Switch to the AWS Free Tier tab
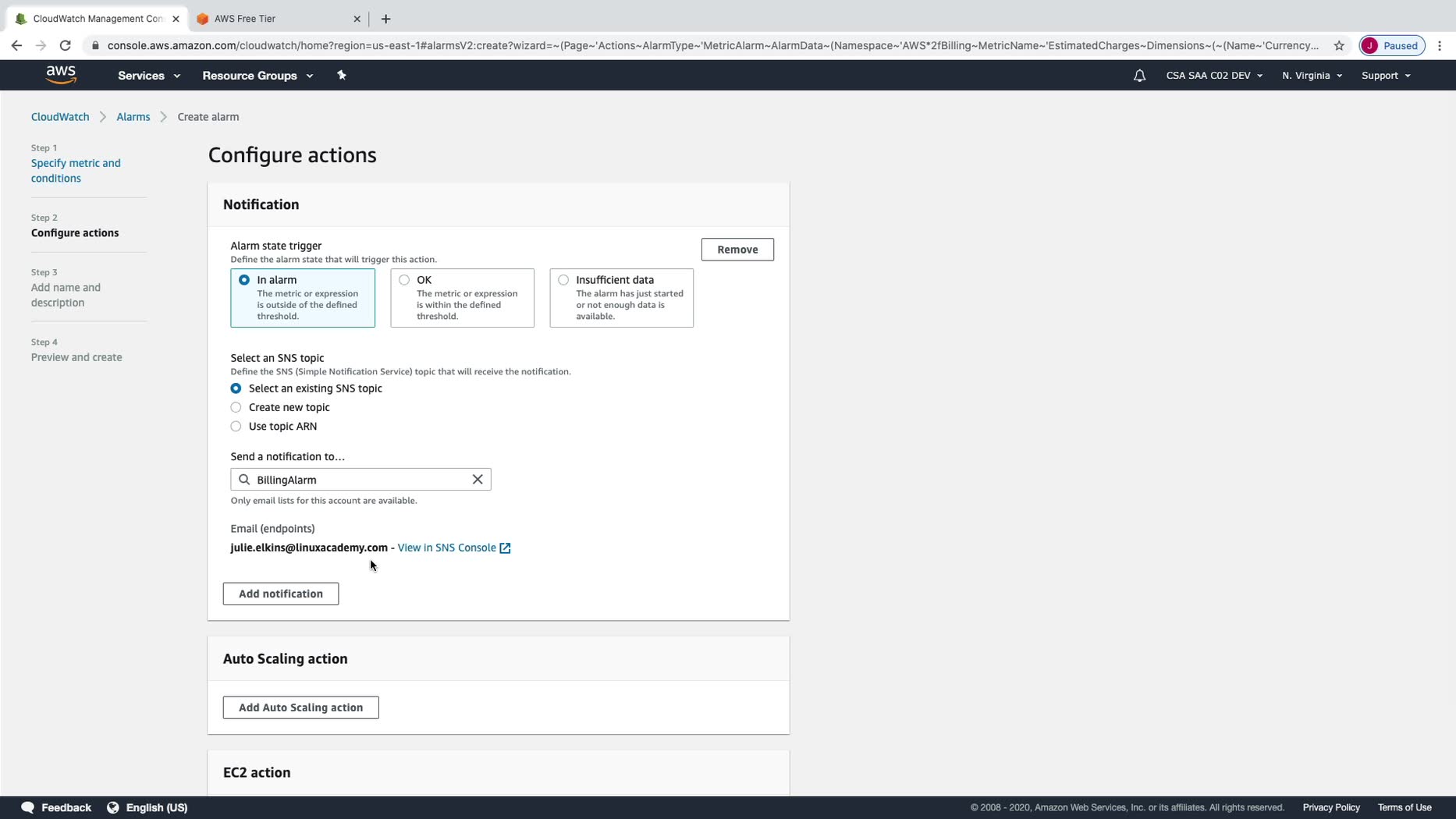This screenshot has width=1456, height=819. click(279, 19)
